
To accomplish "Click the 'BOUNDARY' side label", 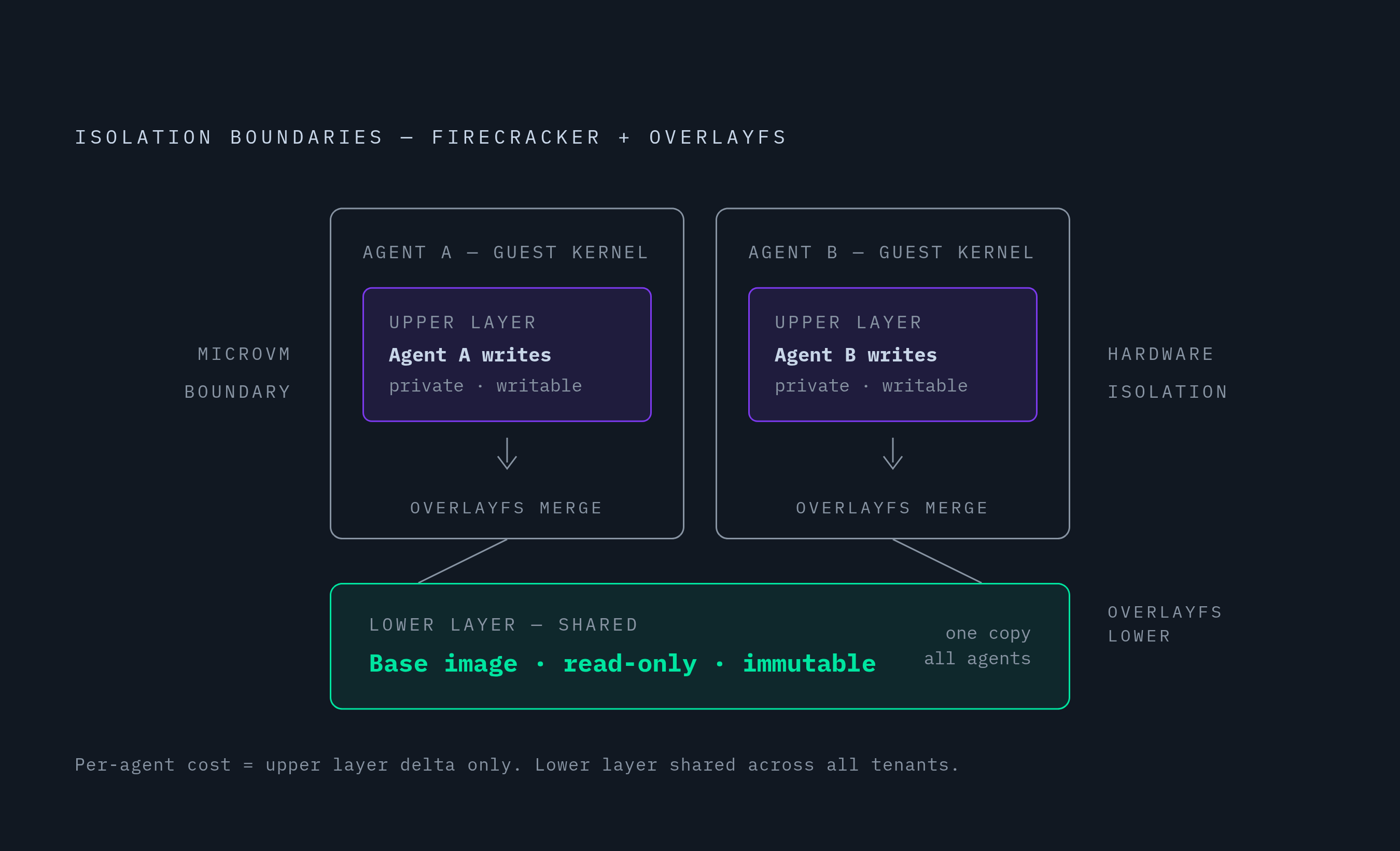I will coord(237,392).
